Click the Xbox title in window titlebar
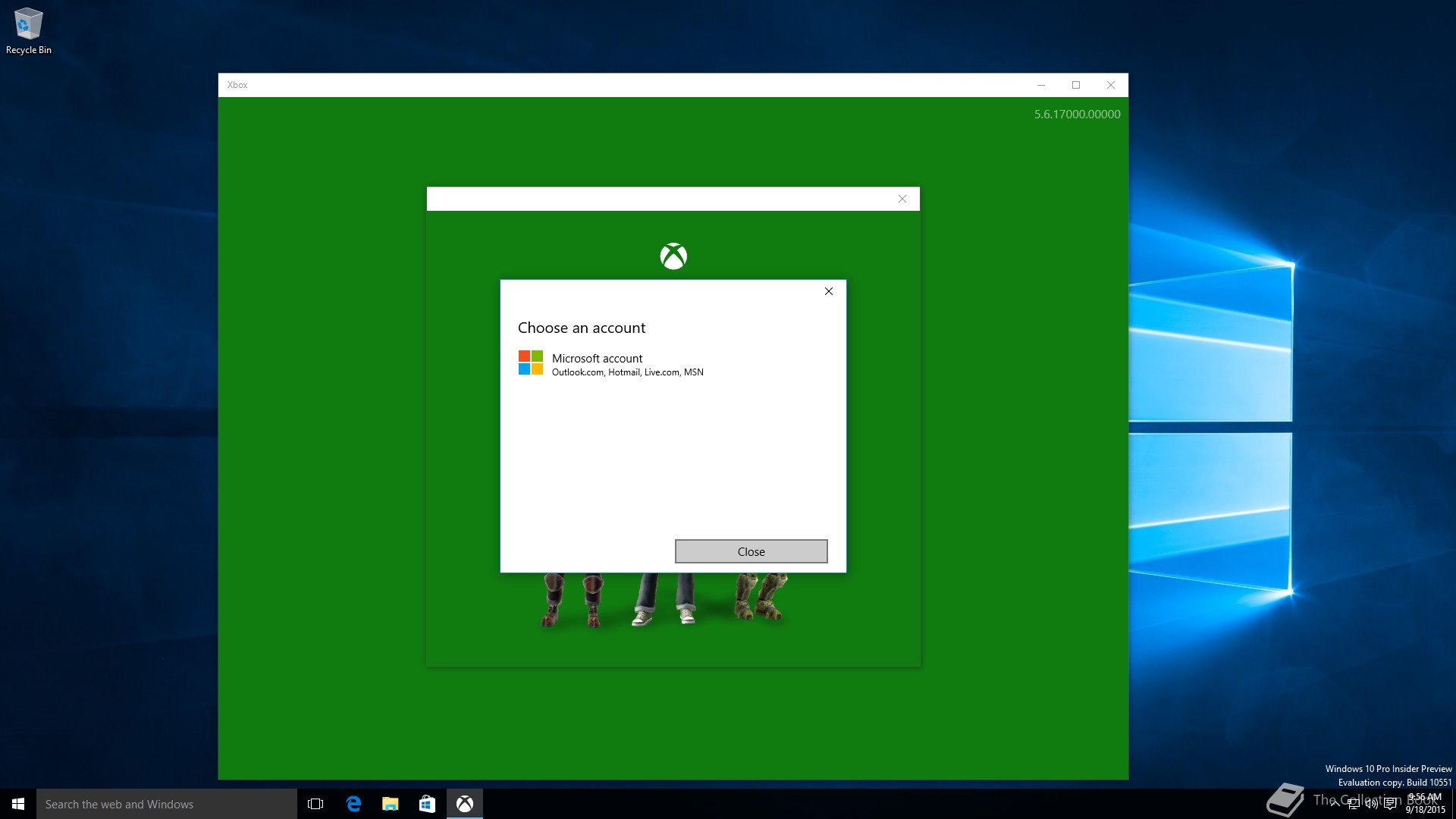Viewport: 1456px width, 819px height. click(237, 85)
